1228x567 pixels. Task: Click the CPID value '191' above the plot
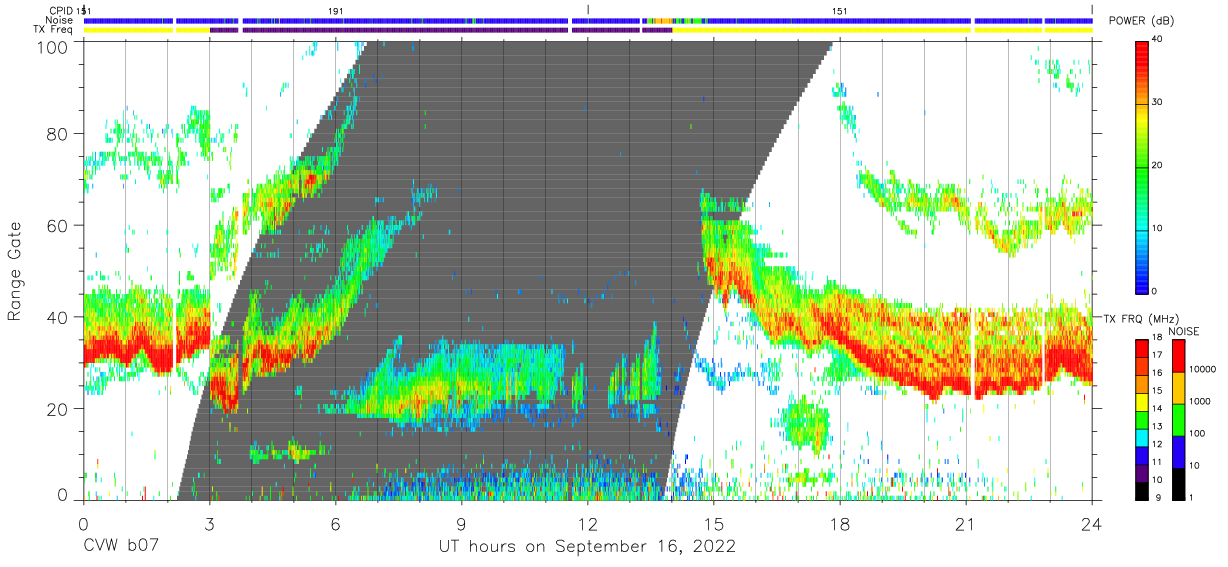[336, 10]
